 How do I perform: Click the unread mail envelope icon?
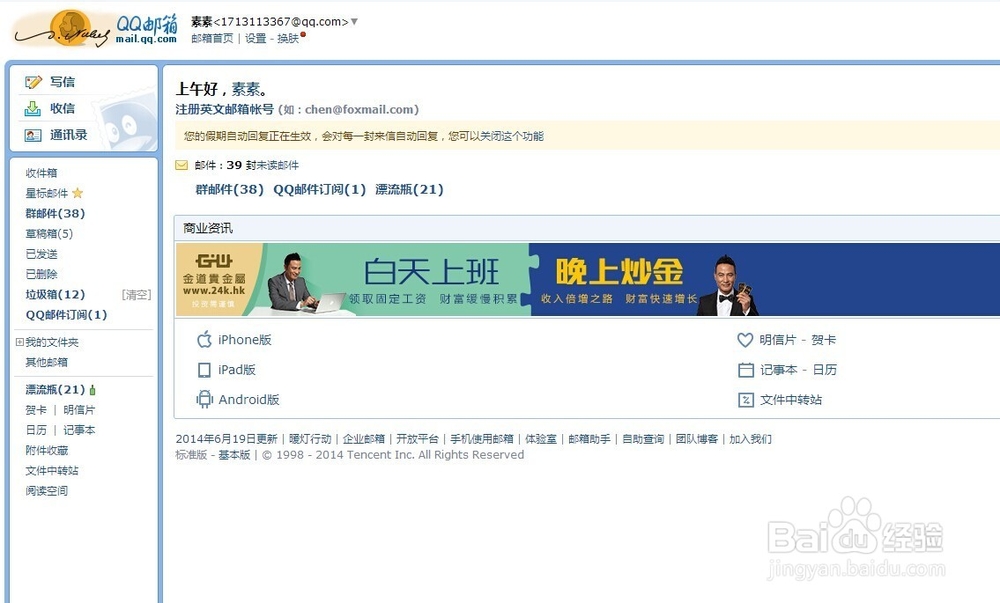click(182, 165)
